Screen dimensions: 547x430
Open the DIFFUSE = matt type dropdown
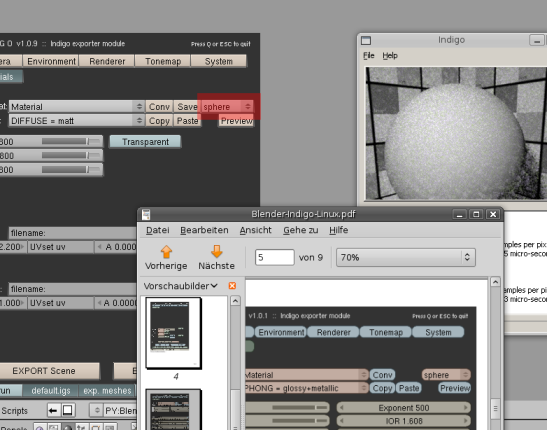tap(76, 121)
